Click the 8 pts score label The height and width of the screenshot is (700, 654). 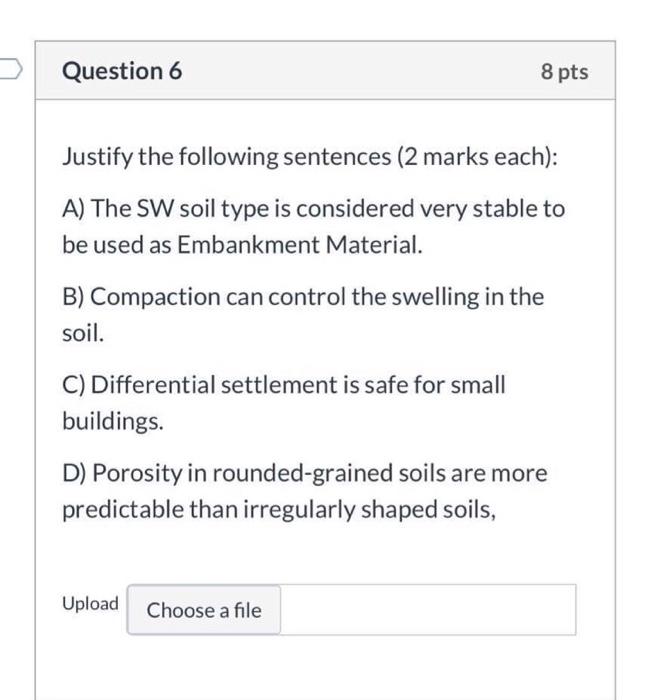(564, 72)
